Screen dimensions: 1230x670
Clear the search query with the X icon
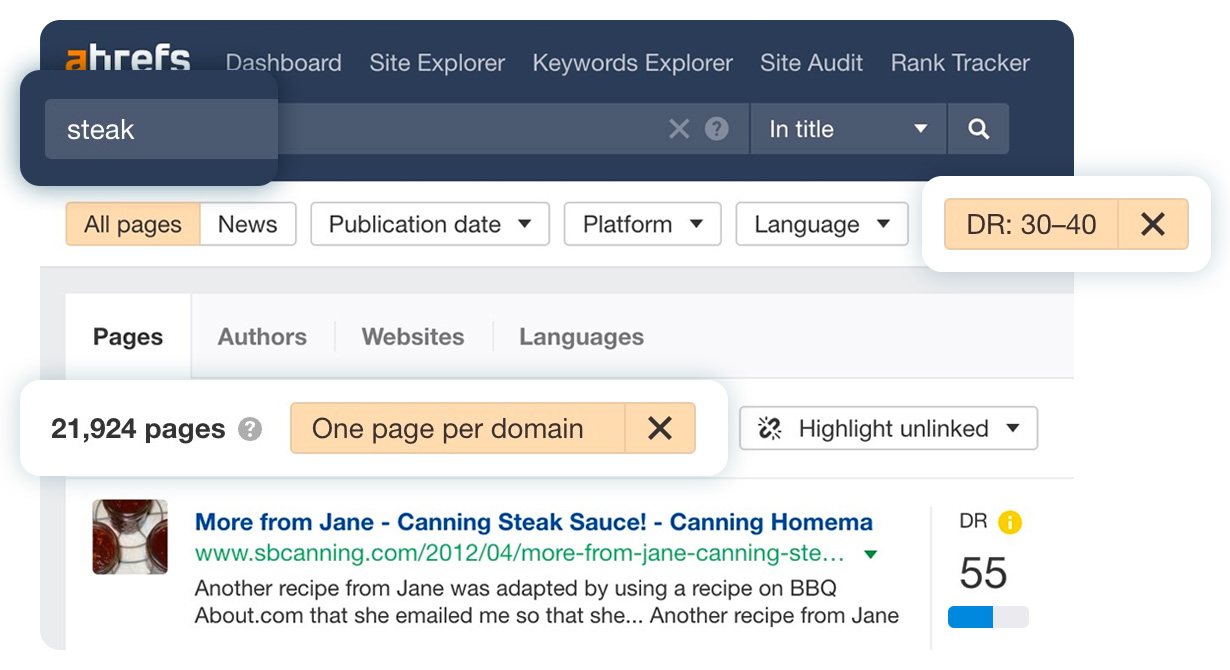(680, 128)
